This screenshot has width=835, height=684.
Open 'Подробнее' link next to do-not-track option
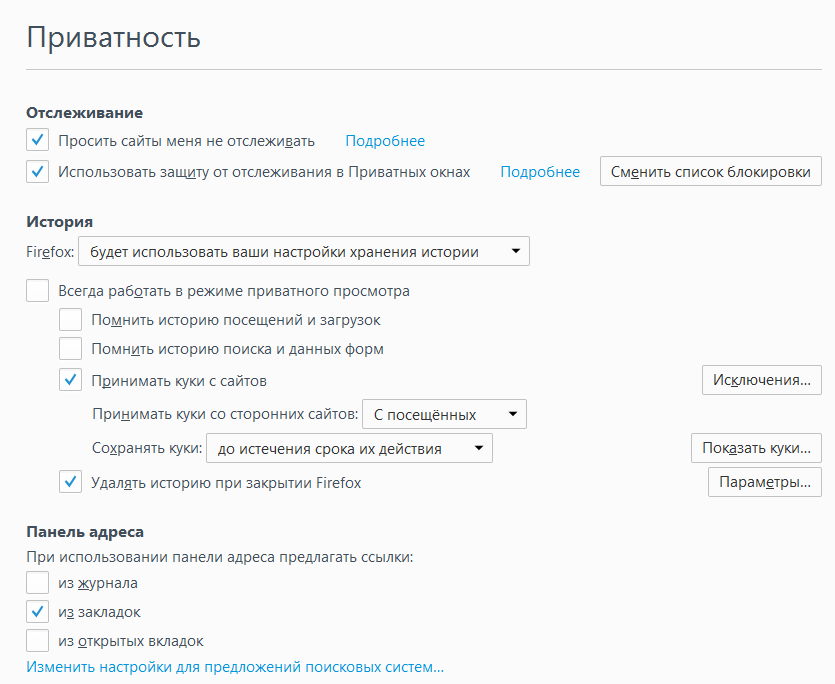(385, 141)
